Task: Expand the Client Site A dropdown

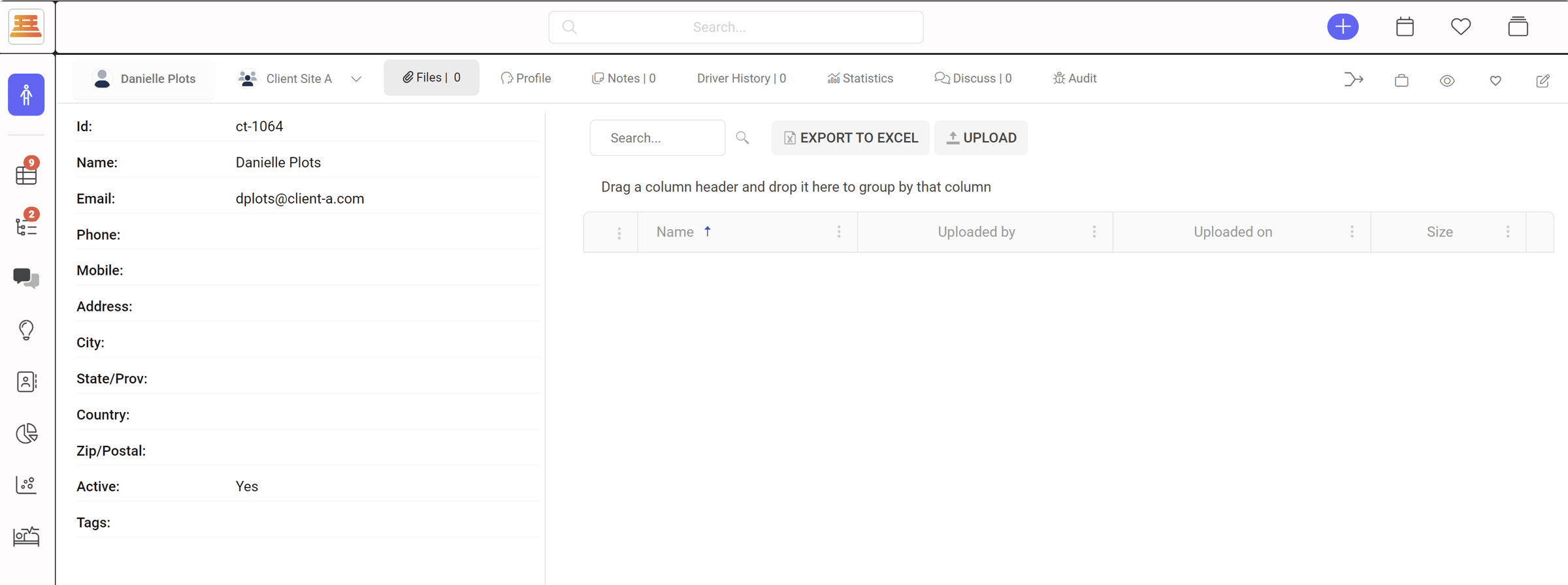Action: pos(356,79)
